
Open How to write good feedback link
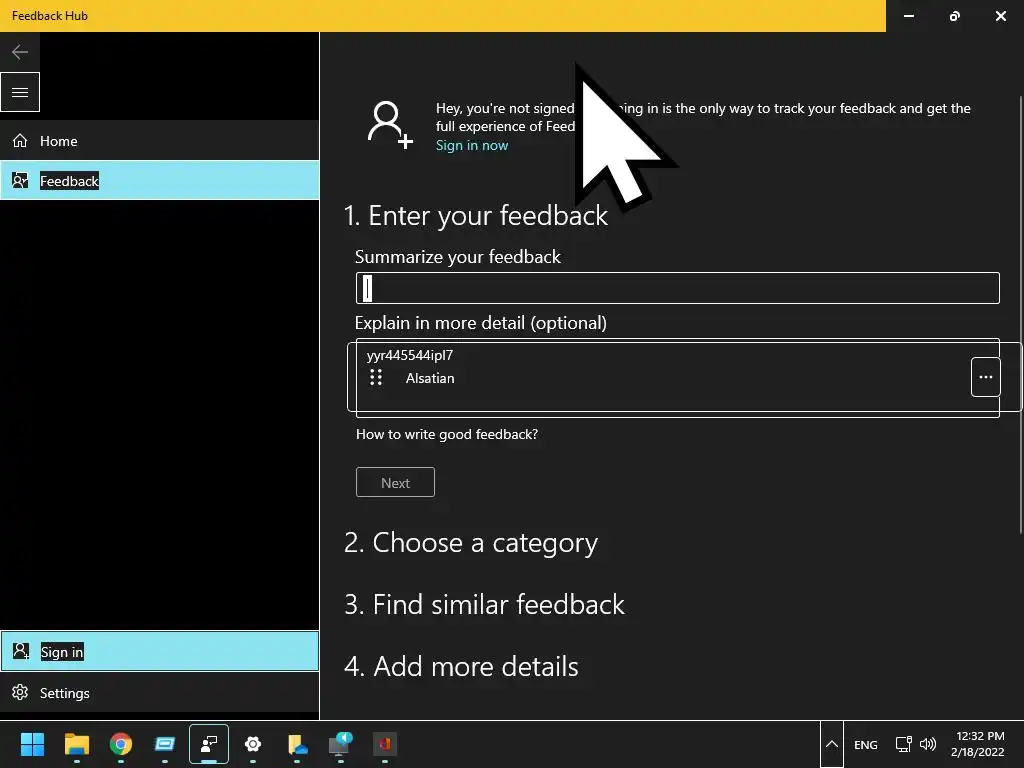[447, 434]
